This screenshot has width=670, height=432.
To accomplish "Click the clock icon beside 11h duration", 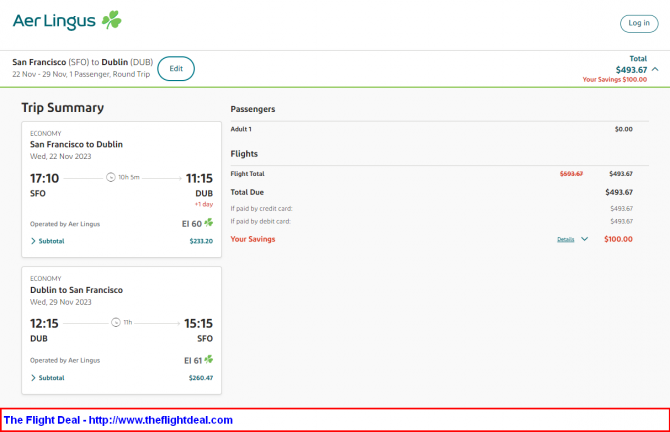I will point(116,322).
